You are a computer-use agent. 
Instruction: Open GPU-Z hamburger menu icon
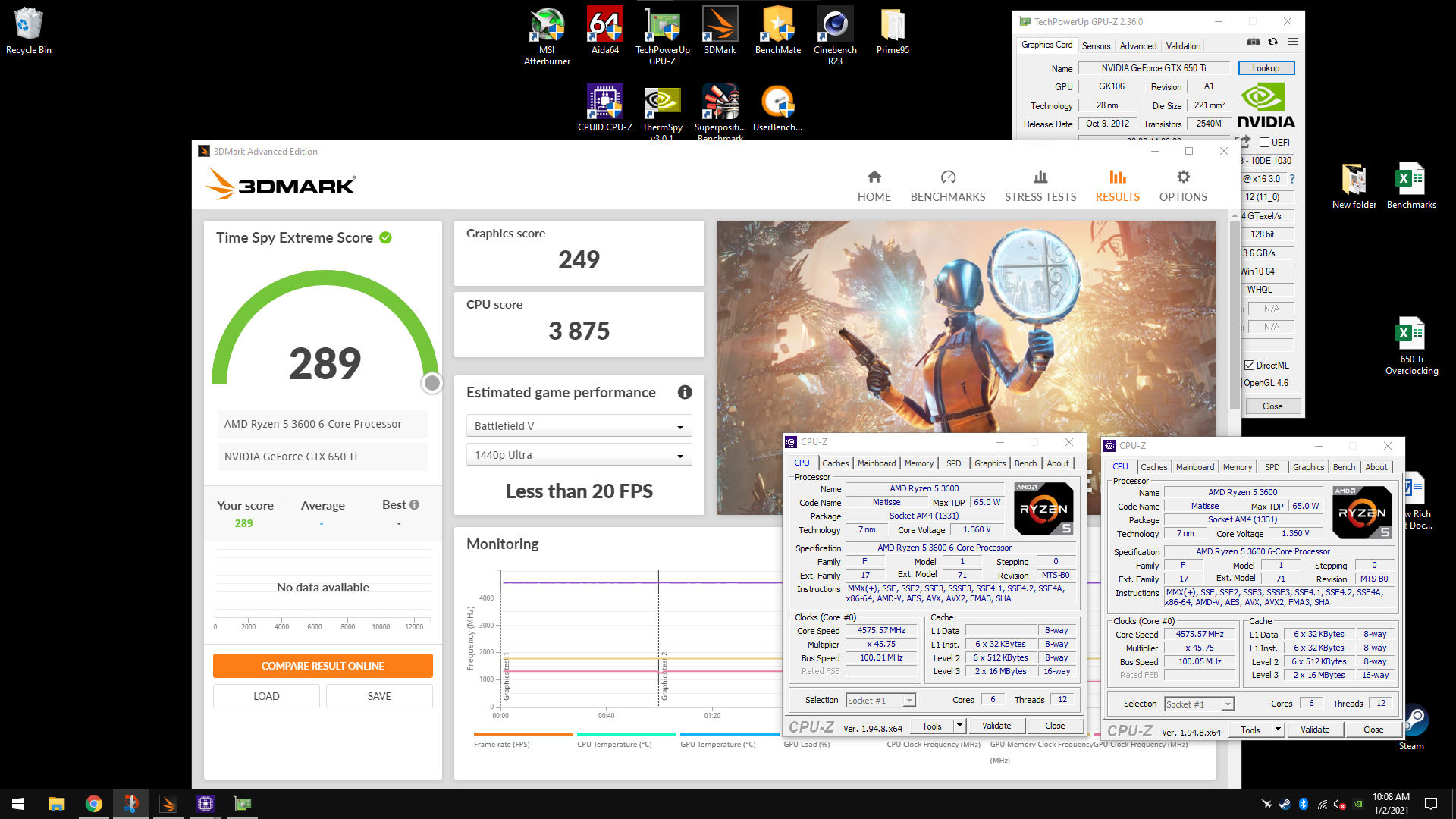point(1293,42)
